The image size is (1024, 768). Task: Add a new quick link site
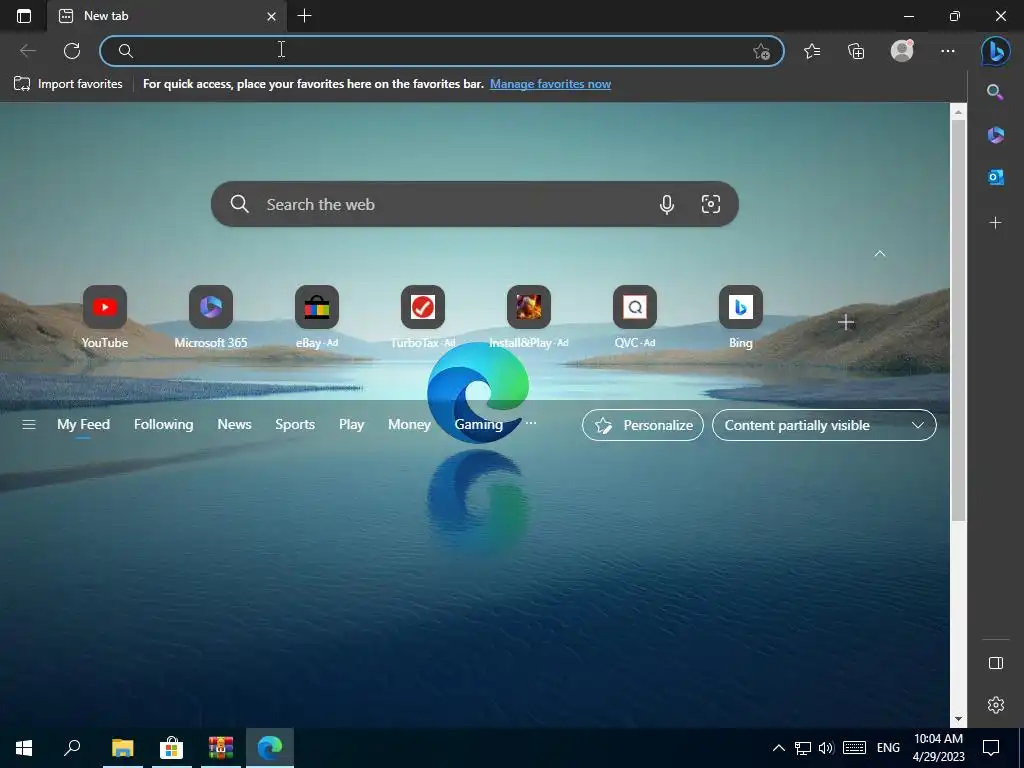(x=846, y=322)
